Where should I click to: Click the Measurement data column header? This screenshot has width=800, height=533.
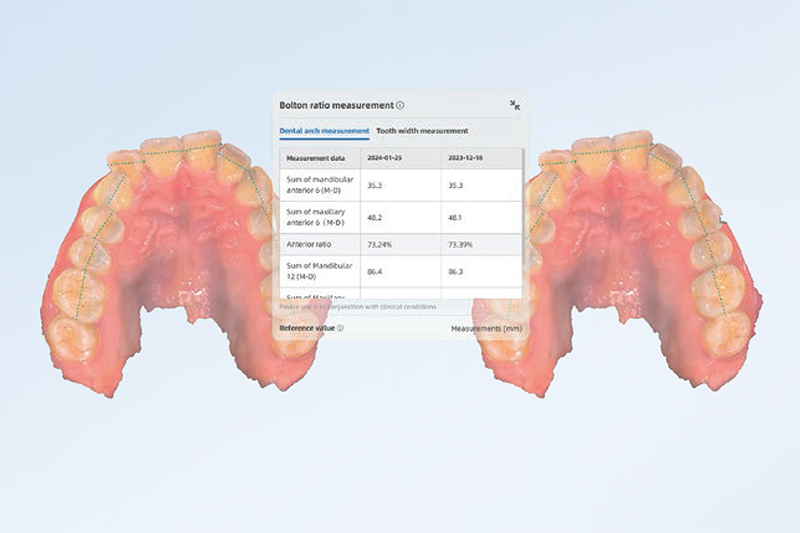tap(315, 158)
